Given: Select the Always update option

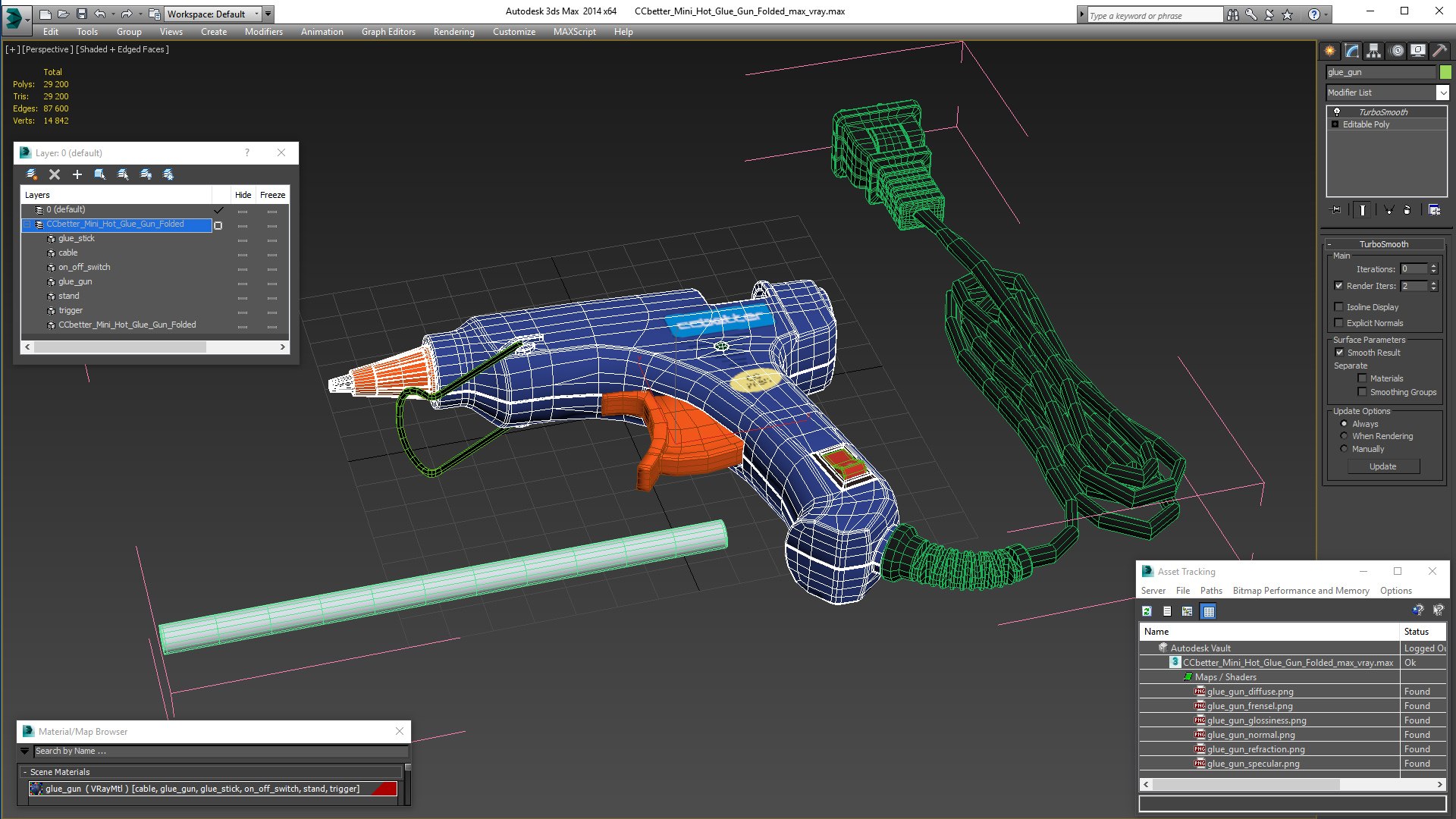Looking at the screenshot, I should coord(1345,424).
